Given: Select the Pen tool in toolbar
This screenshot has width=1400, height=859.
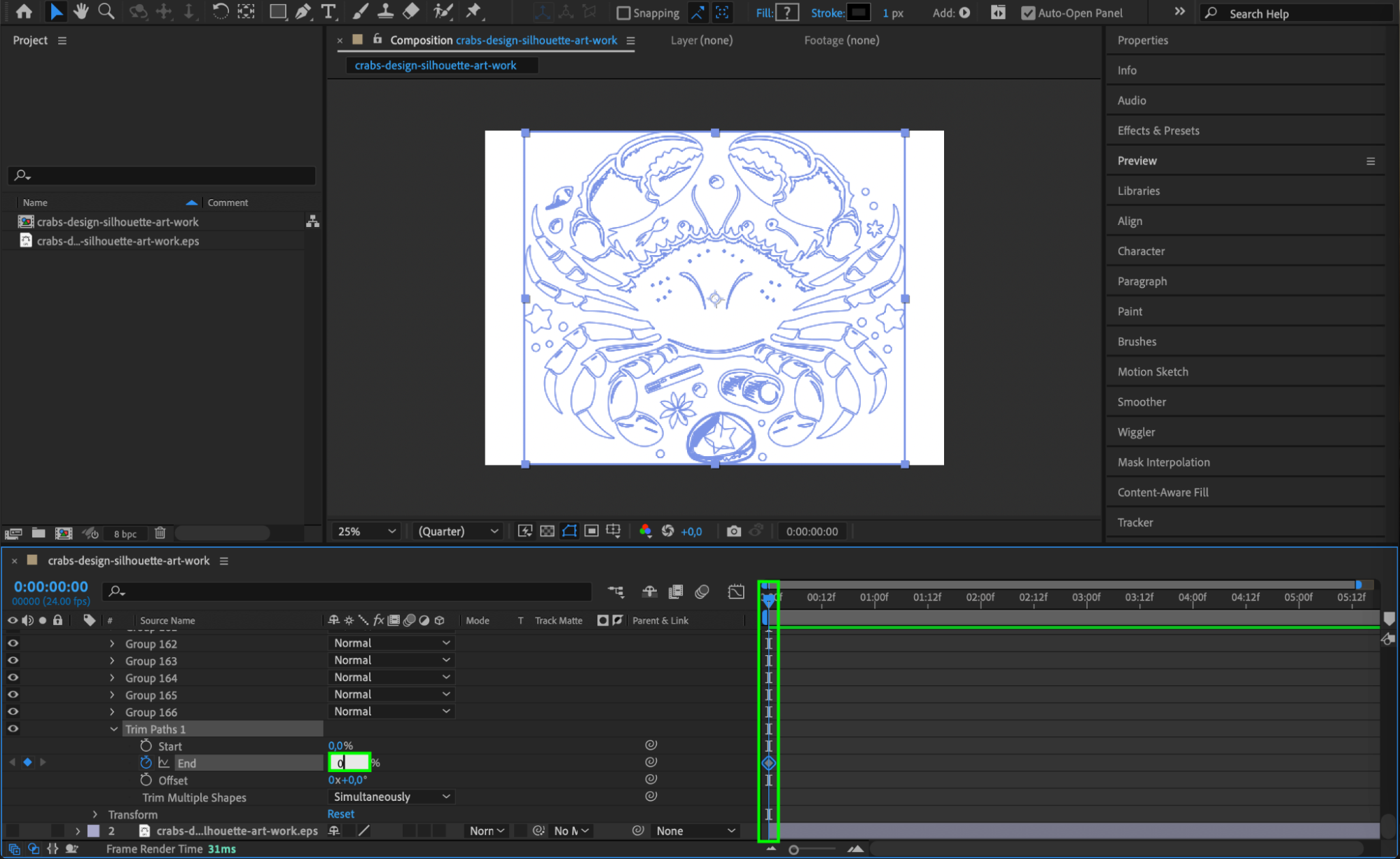Looking at the screenshot, I should (303, 12).
